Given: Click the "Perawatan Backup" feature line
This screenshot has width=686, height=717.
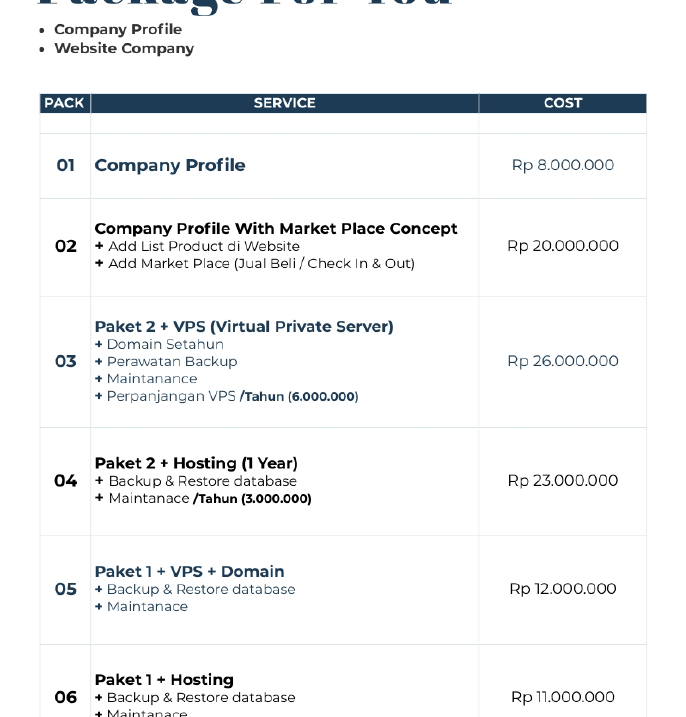Looking at the screenshot, I should (x=171, y=361).
